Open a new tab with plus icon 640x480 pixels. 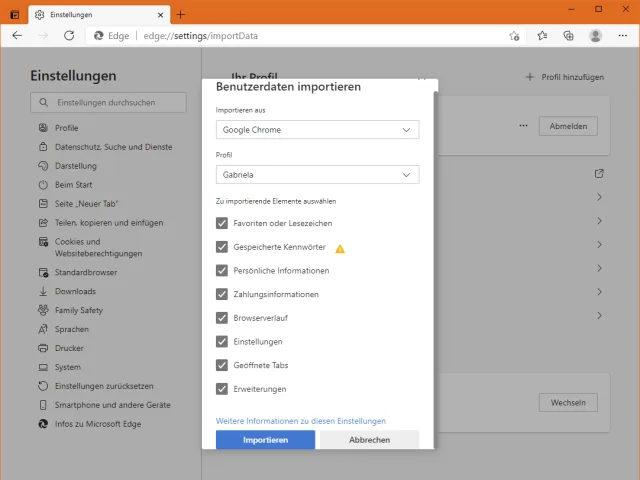coord(181,14)
